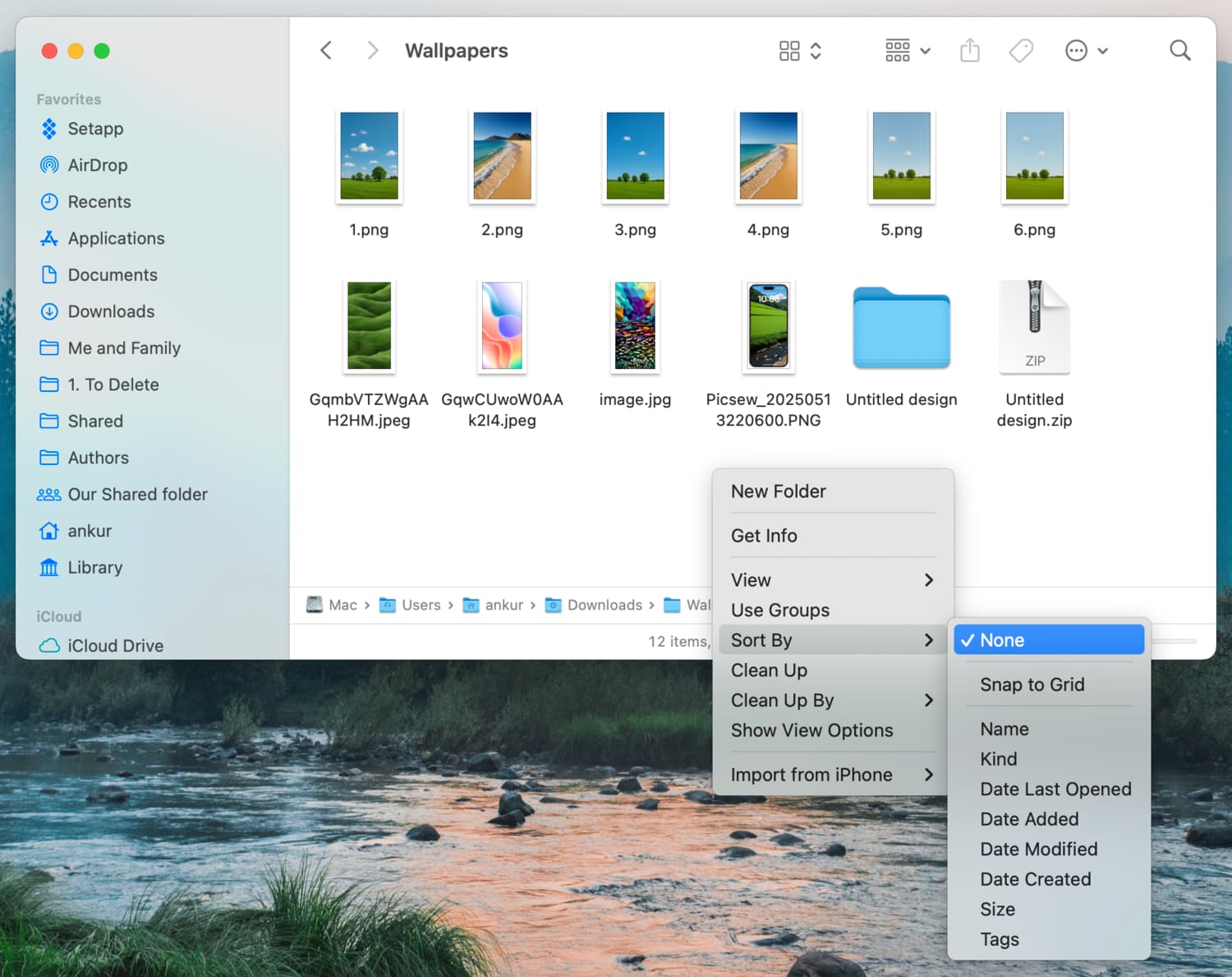Select the 4.png beach thumbnail
Image resolution: width=1232 pixels, height=977 pixels.
click(768, 156)
